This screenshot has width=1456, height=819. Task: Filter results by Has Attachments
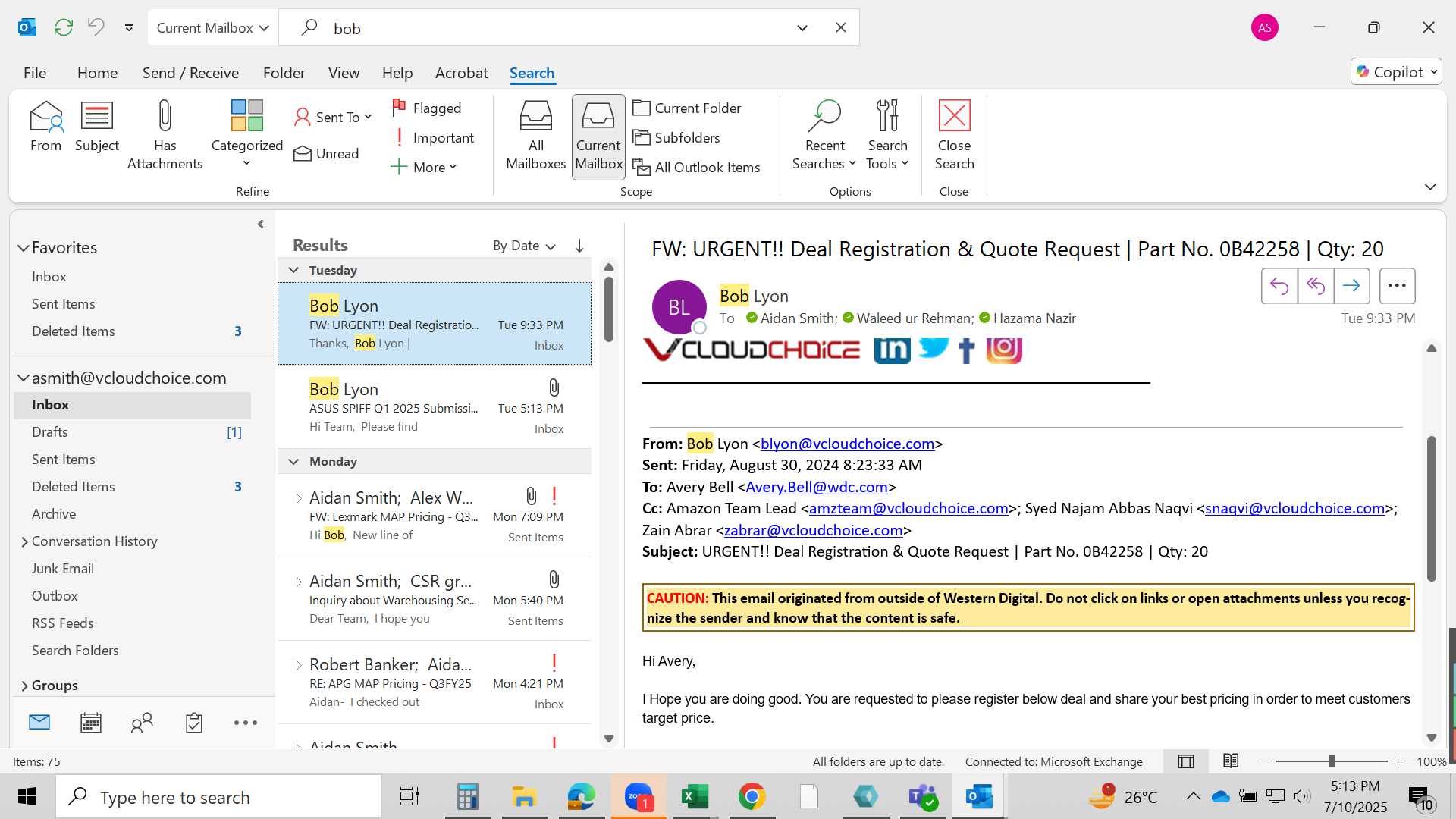pyautogui.click(x=165, y=136)
